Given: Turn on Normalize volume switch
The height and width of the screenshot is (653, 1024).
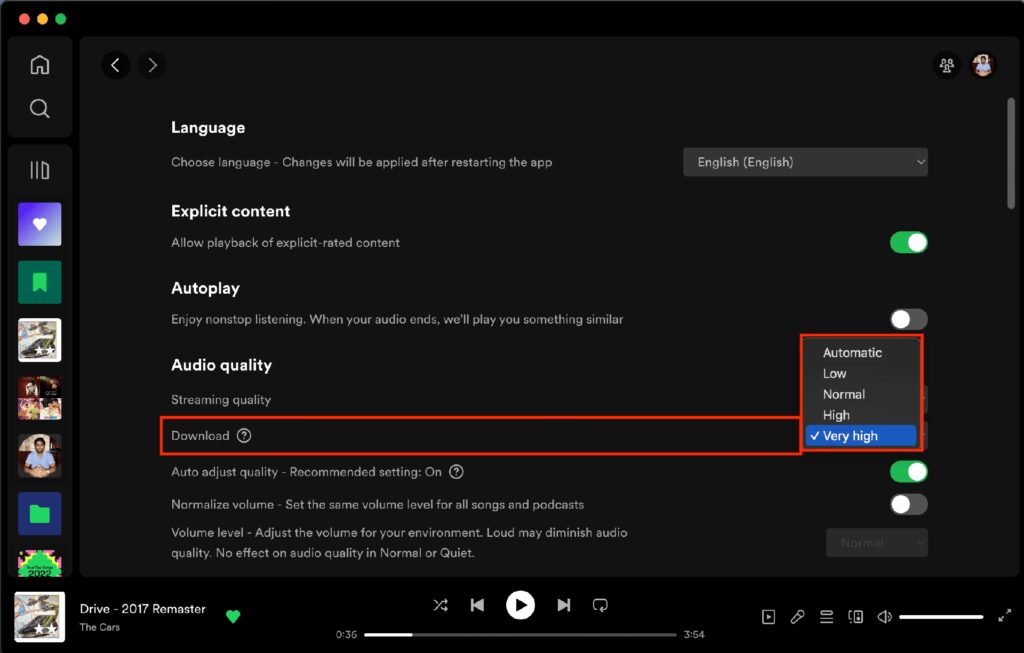Looking at the screenshot, I should click(x=908, y=504).
